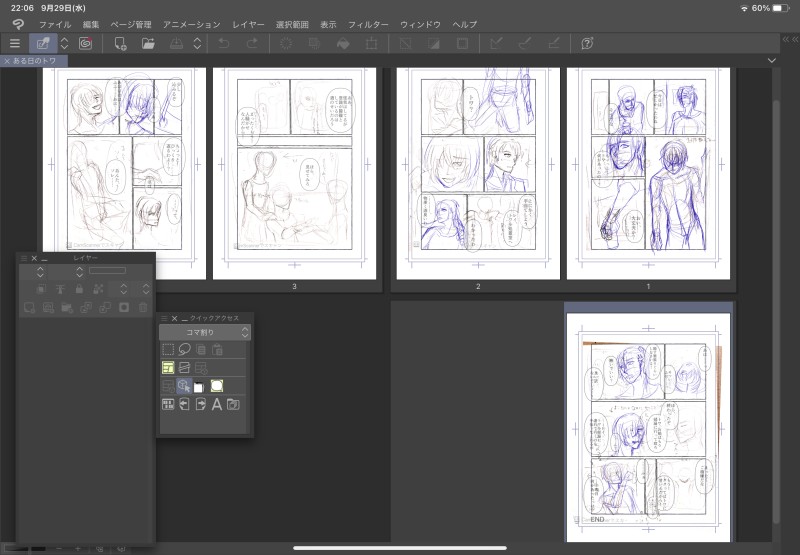This screenshot has height=555, width=800.
Task: Save the work with the Save icon
Action: pos(177,43)
